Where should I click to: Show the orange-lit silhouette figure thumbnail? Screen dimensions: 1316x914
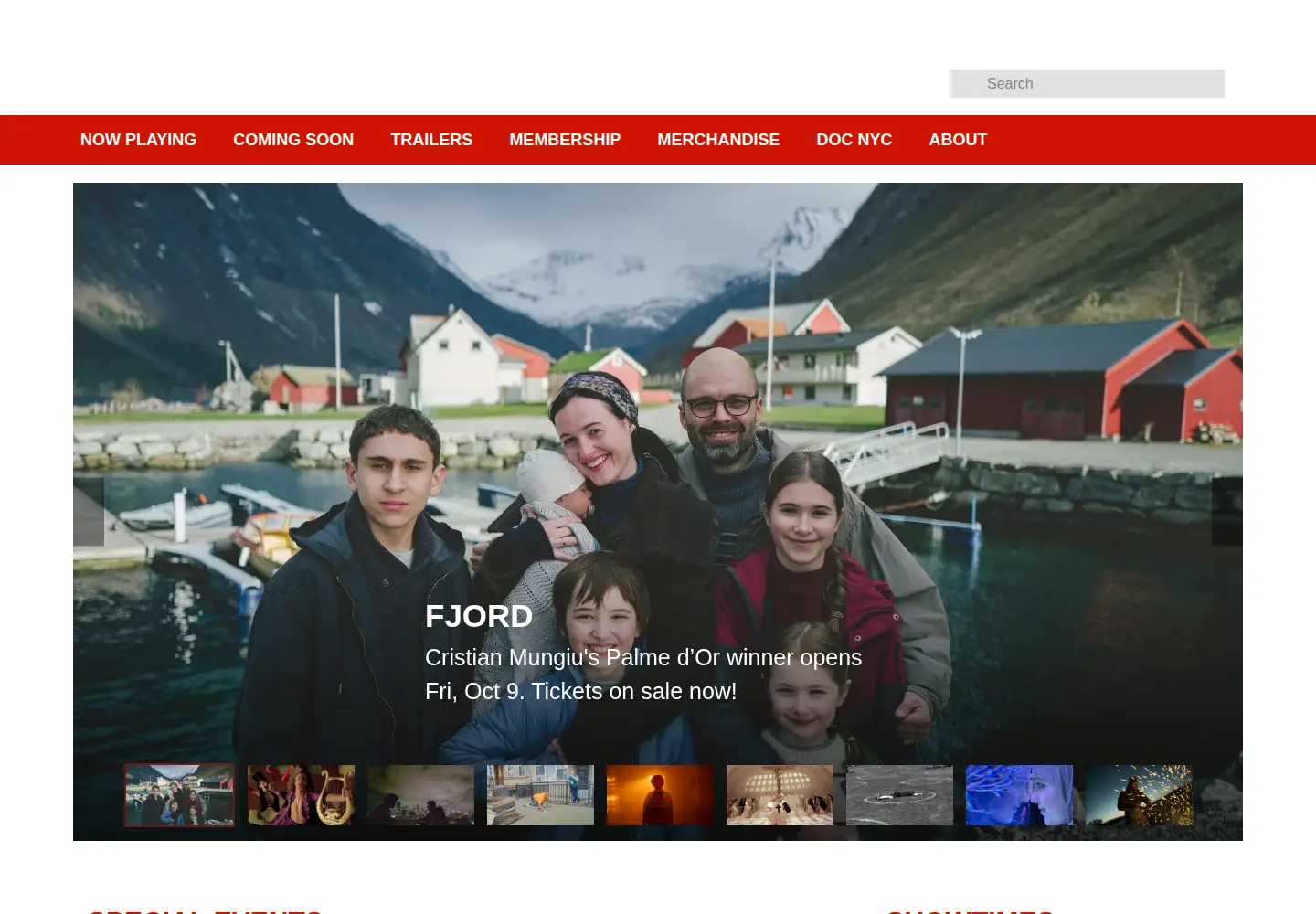(x=660, y=795)
